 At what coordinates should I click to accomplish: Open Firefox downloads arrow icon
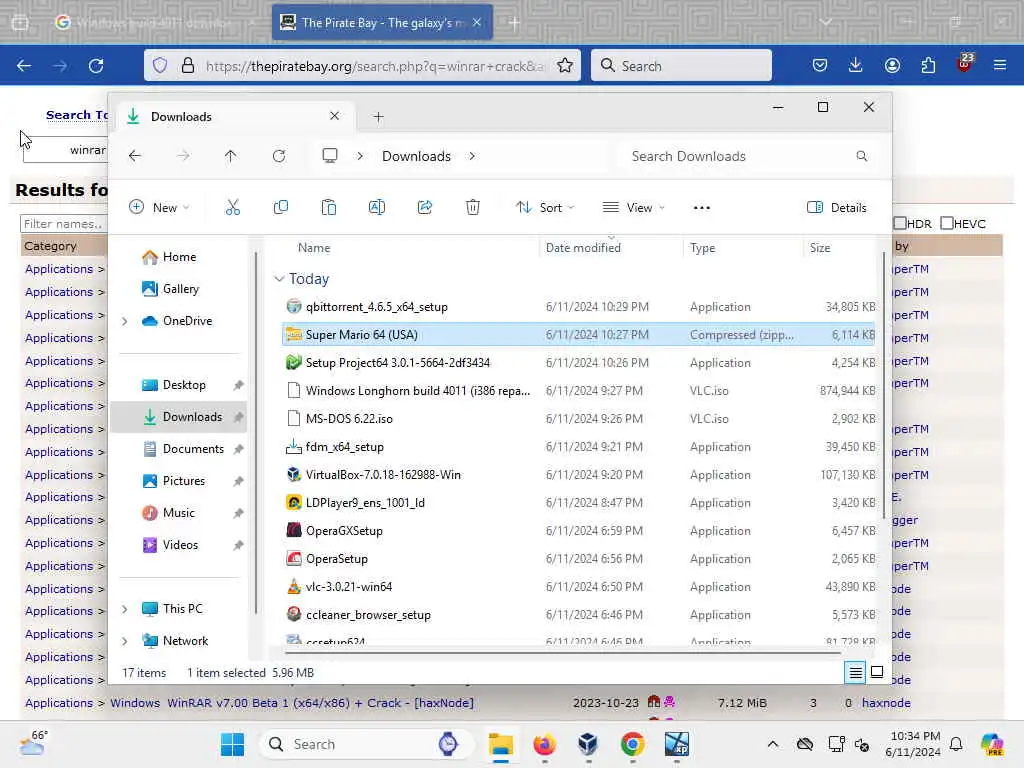point(856,66)
